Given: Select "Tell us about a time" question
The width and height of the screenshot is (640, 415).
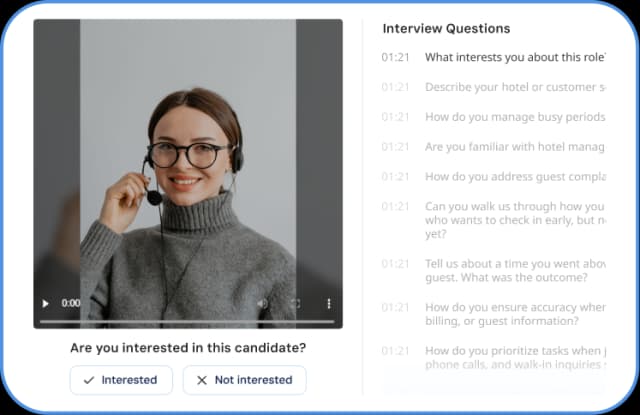Looking at the screenshot, I should point(493,271).
